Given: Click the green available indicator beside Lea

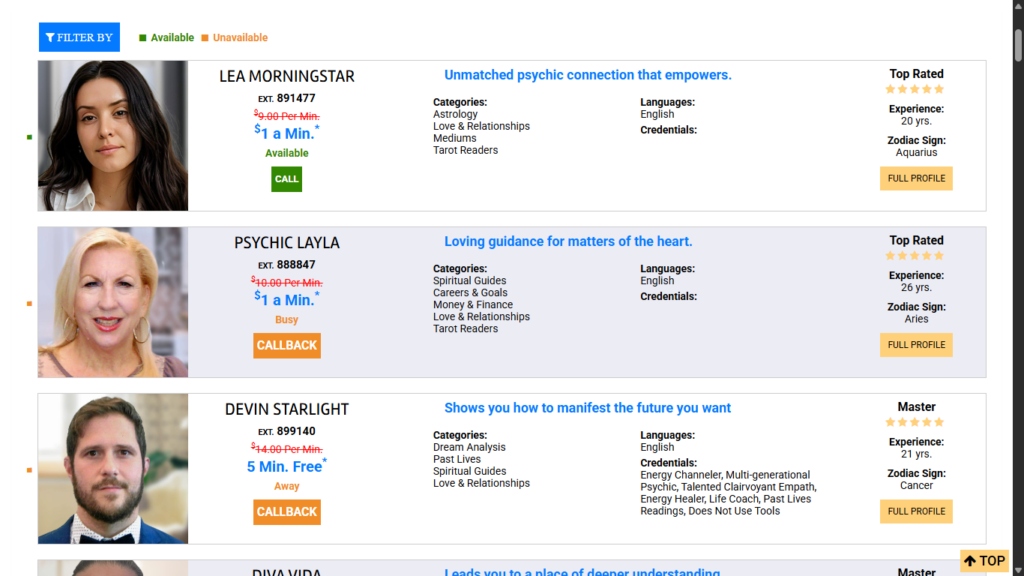Looking at the screenshot, I should point(29,137).
